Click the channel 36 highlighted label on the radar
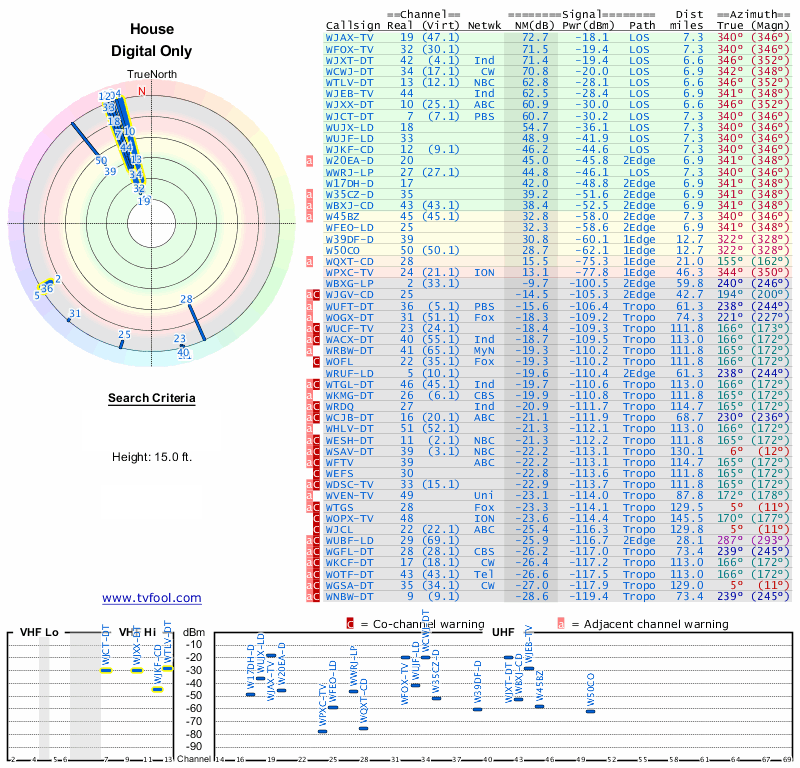 (47, 289)
